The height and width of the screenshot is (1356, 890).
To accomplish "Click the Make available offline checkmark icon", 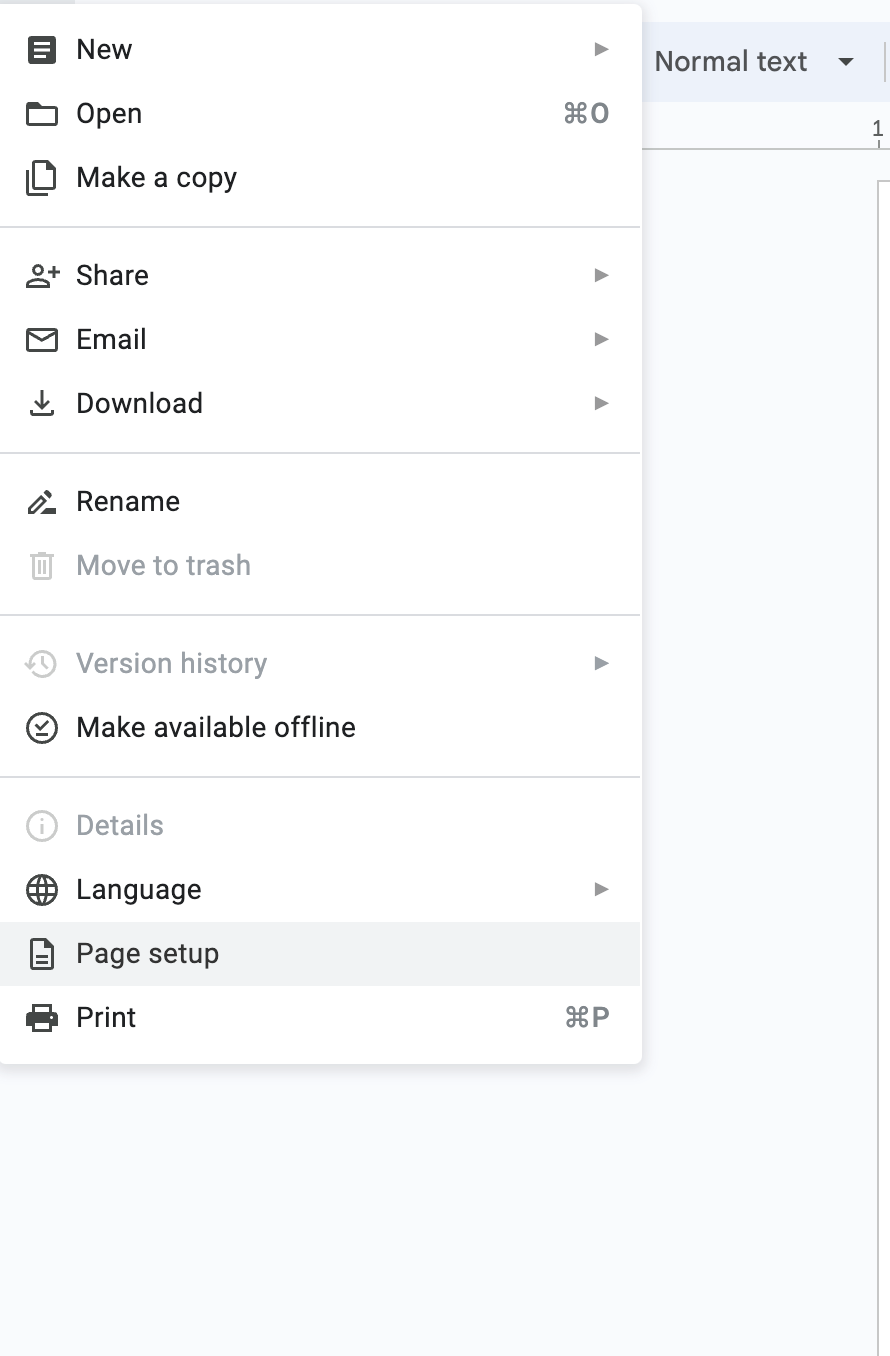I will 41,728.
